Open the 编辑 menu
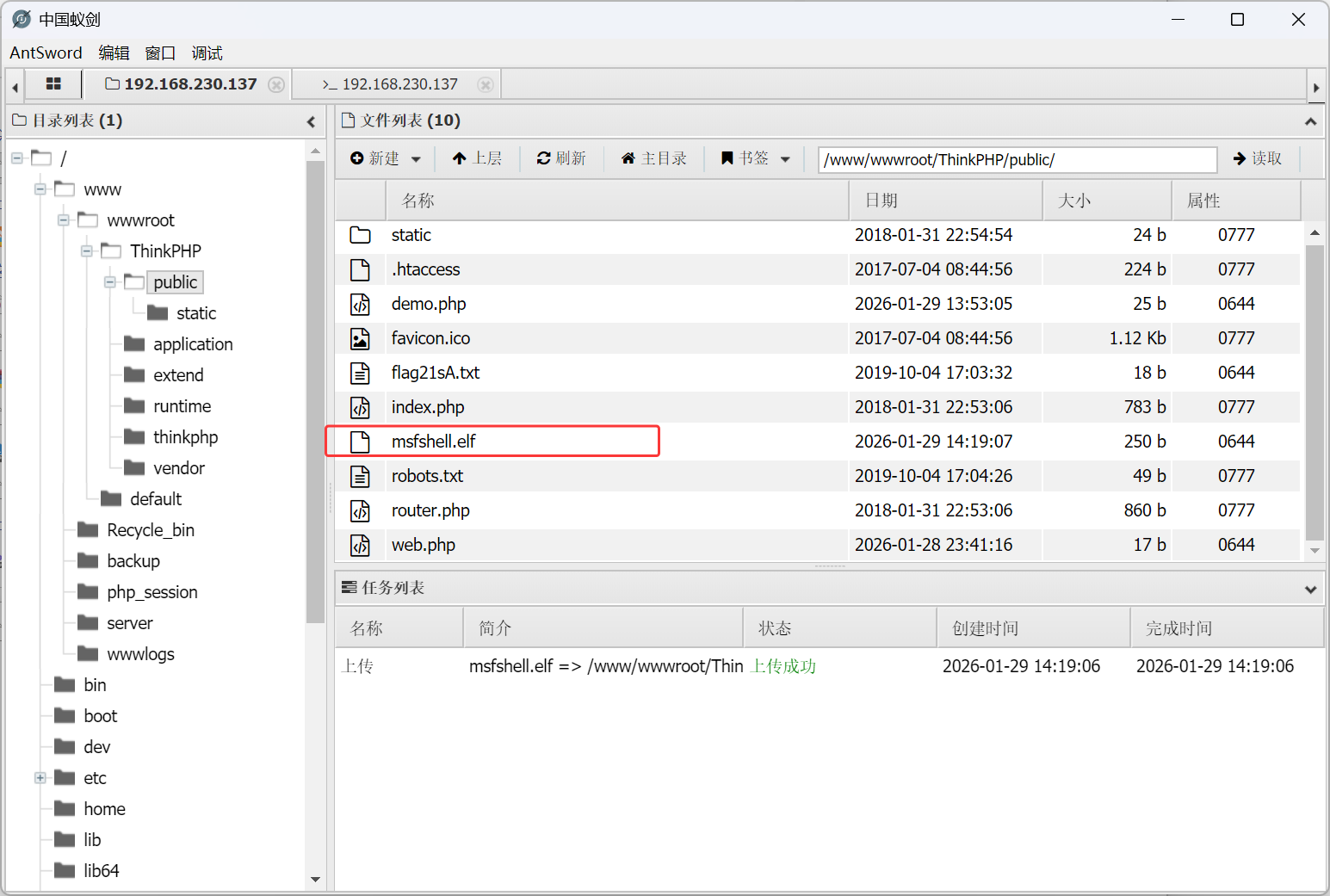The height and width of the screenshot is (896, 1330). click(114, 53)
